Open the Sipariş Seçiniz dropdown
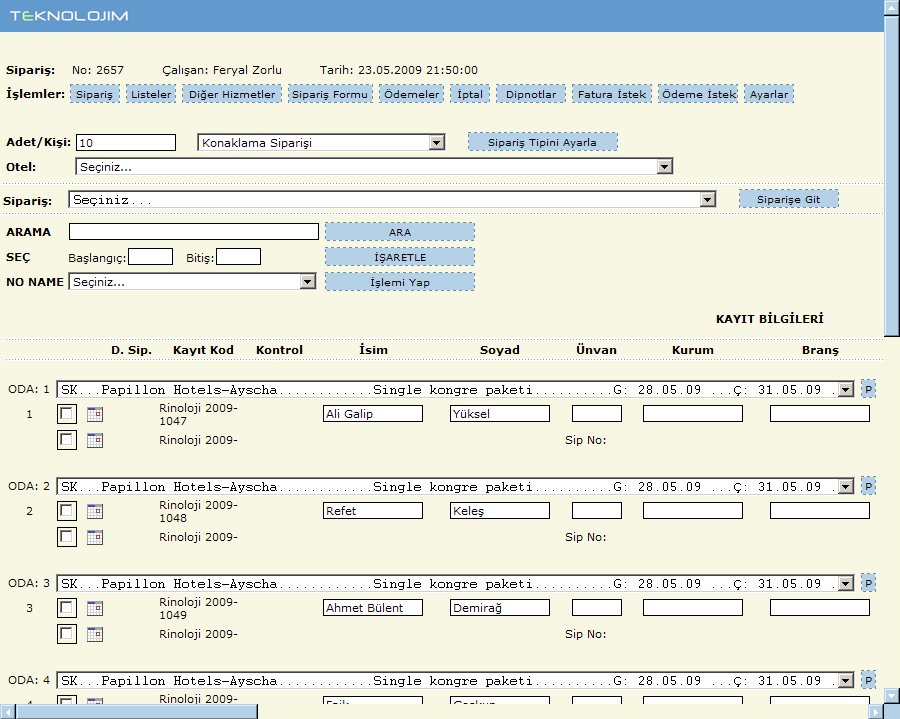Viewport: 900px width, 719px height. coord(392,200)
